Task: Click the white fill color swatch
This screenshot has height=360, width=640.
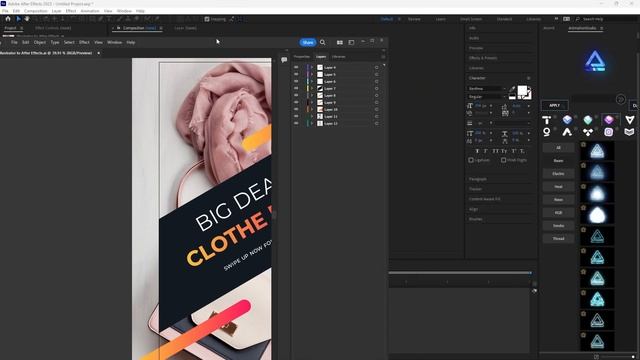Action: click(x=522, y=90)
